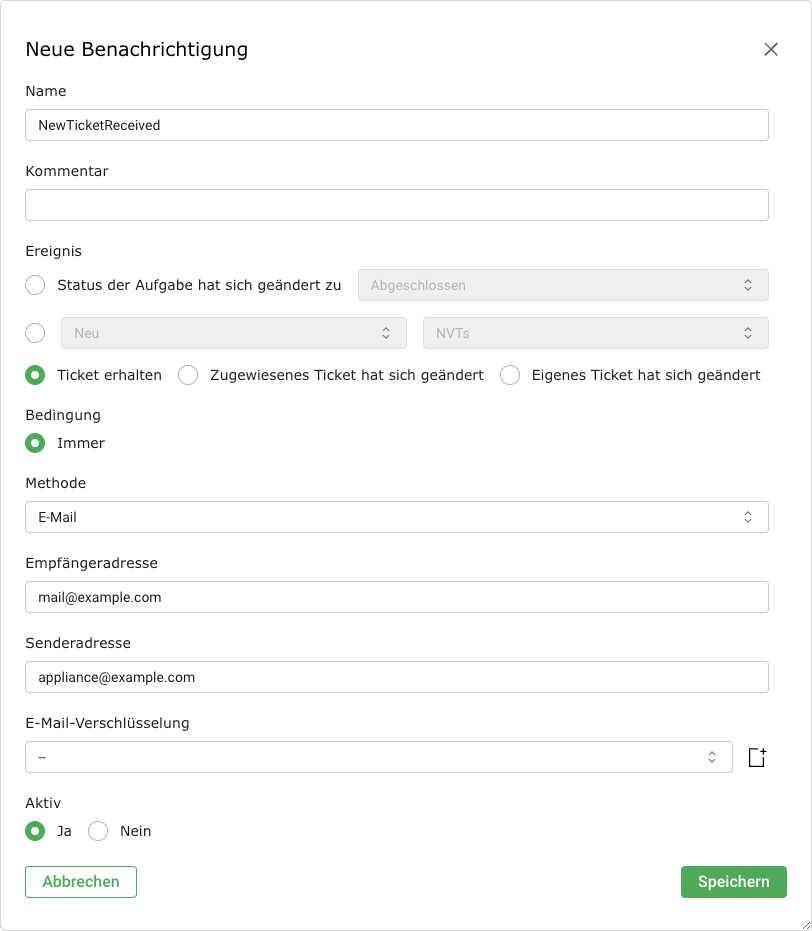The image size is (812, 931).
Task: Click the Empfängeradresse field
Action: (x=396, y=597)
